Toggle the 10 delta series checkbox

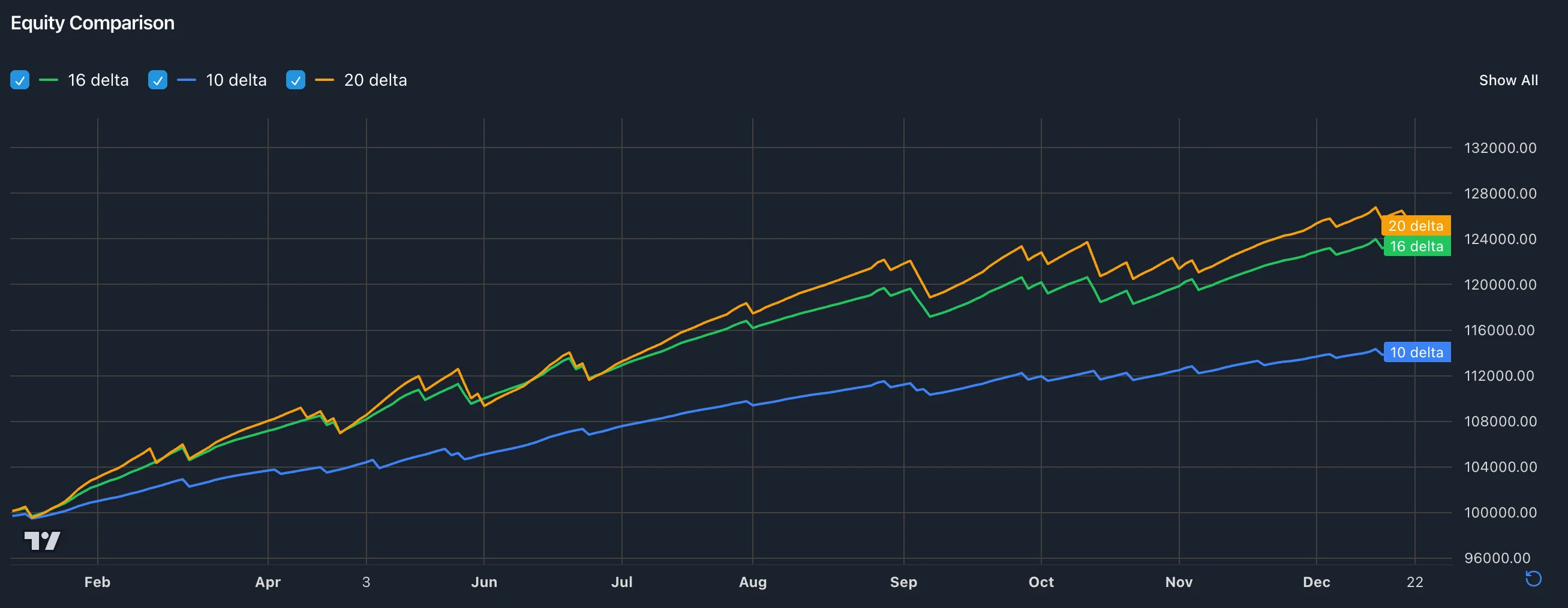point(158,80)
